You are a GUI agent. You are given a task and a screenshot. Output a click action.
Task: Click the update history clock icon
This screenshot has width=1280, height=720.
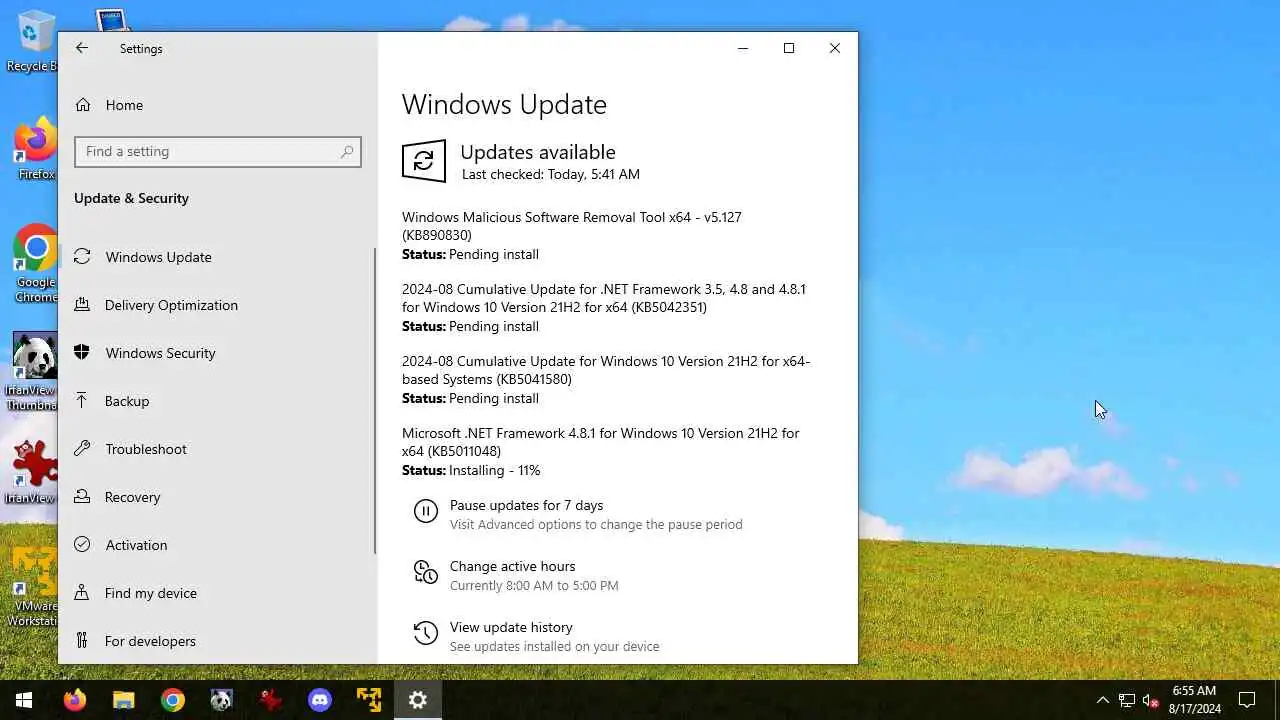pyautogui.click(x=426, y=633)
